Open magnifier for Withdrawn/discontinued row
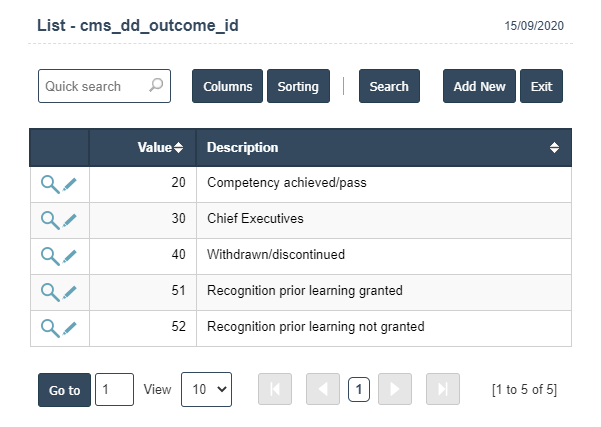This screenshot has height=427, width=601. click(x=49, y=256)
